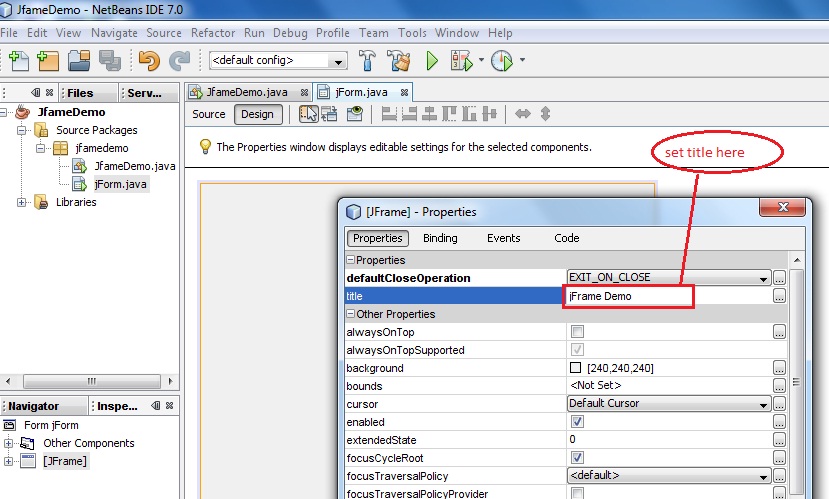Close the JfameDemo.java editor tab

(304, 93)
